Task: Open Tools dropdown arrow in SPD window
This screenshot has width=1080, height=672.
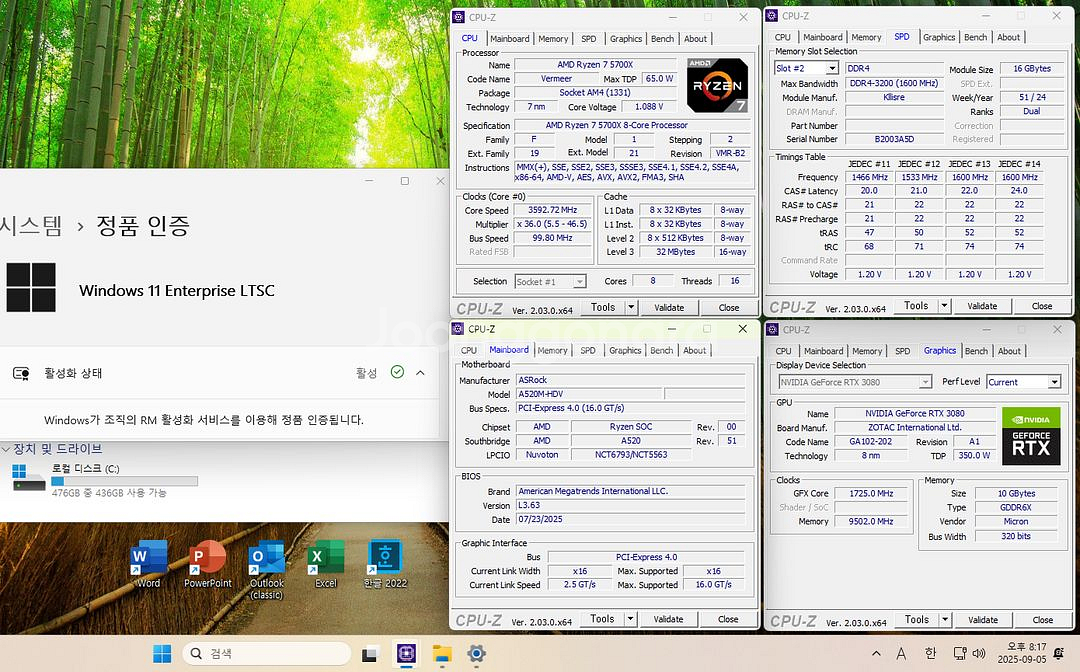Action: [944, 306]
